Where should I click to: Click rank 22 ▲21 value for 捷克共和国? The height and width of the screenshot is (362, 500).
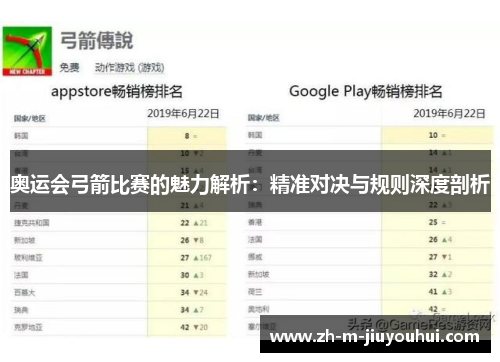[x=194, y=223]
